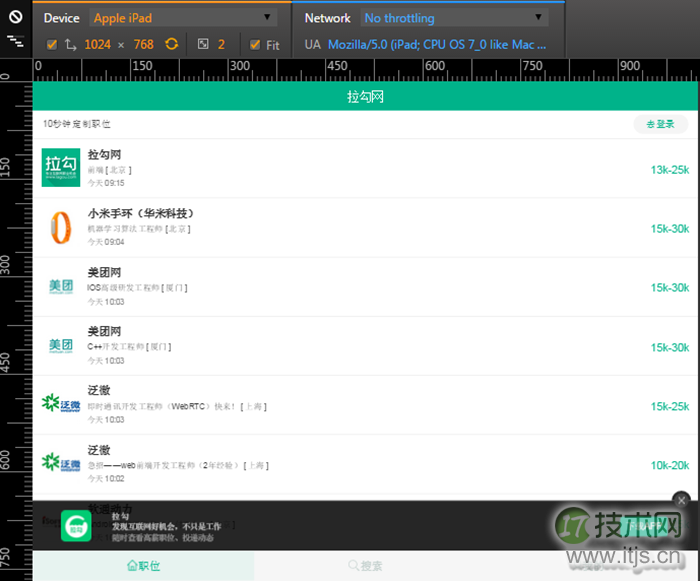Click the green 拉勾 app icon in banner
Image resolution: width=700 pixels, height=581 pixels.
click(x=76, y=526)
